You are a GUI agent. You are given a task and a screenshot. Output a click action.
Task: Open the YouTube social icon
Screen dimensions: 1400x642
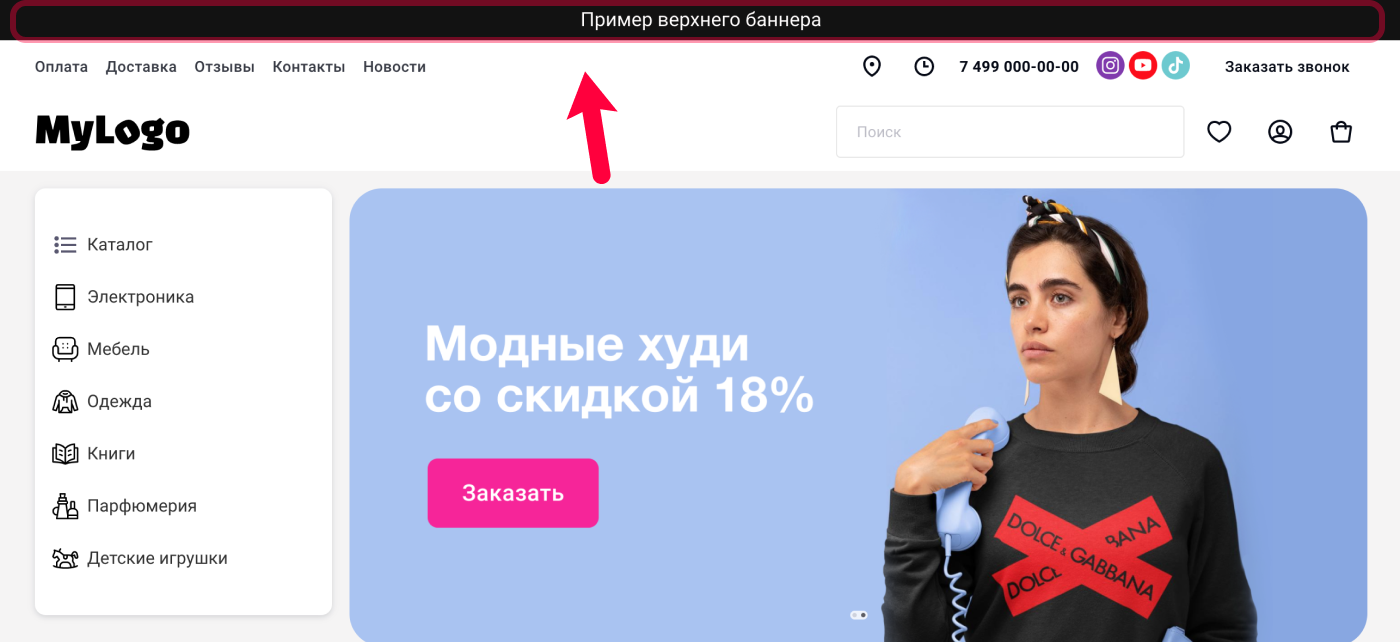tap(1143, 66)
